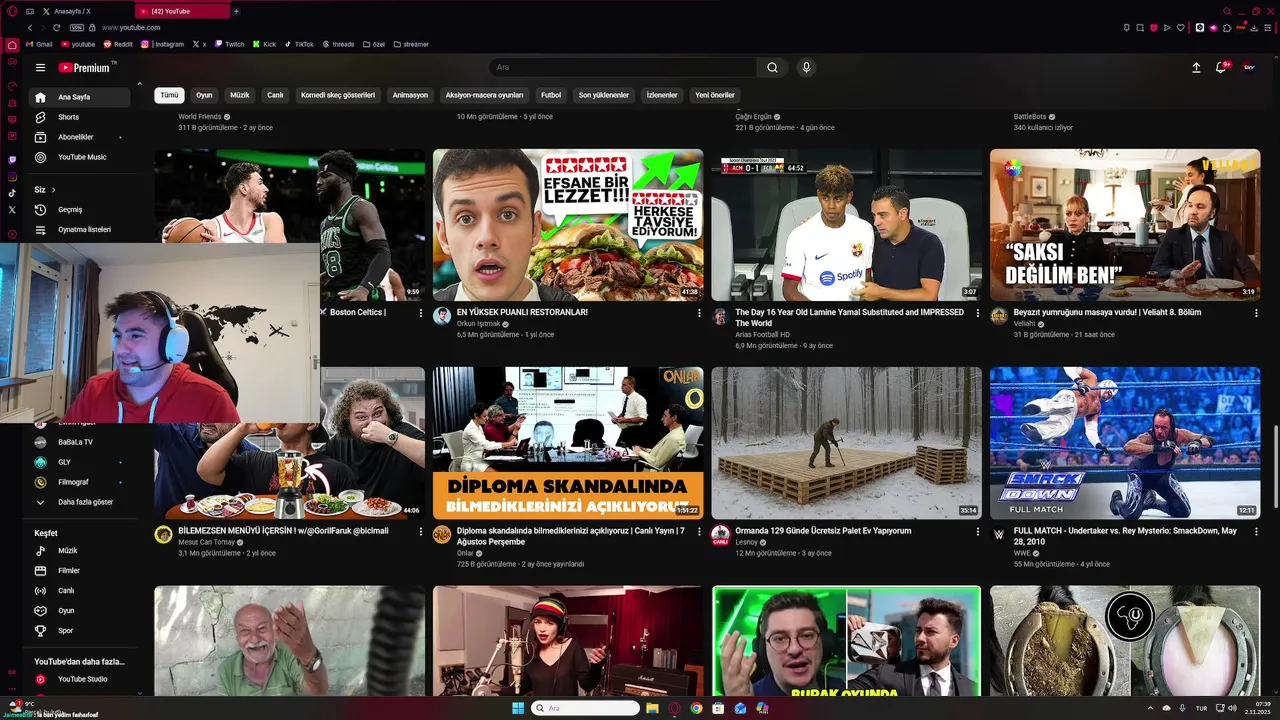This screenshot has height=720, width=1280.
Task: Open the upload/create icon in the header
Action: coord(1196,67)
